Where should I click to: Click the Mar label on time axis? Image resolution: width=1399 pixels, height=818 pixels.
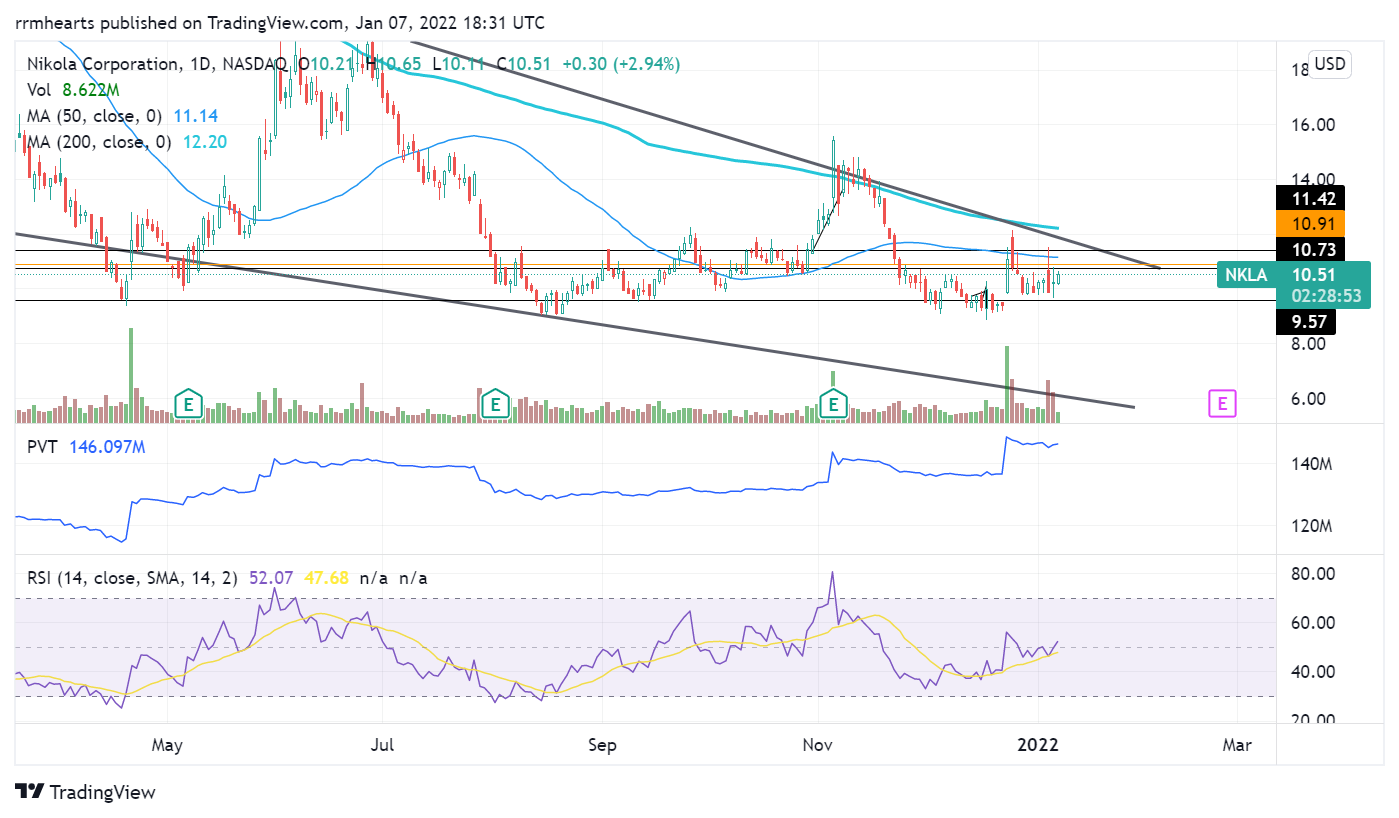[x=1238, y=745]
